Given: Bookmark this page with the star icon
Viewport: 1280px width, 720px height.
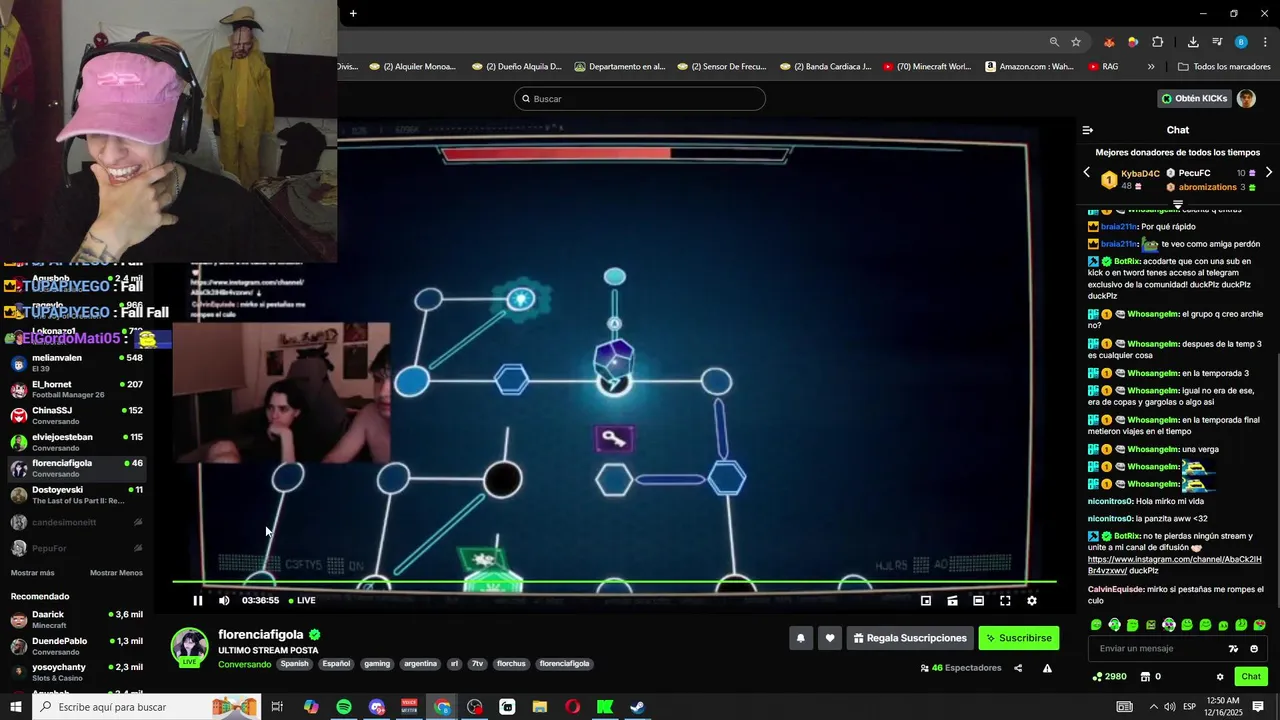Looking at the screenshot, I should pyautogui.click(x=1076, y=42).
